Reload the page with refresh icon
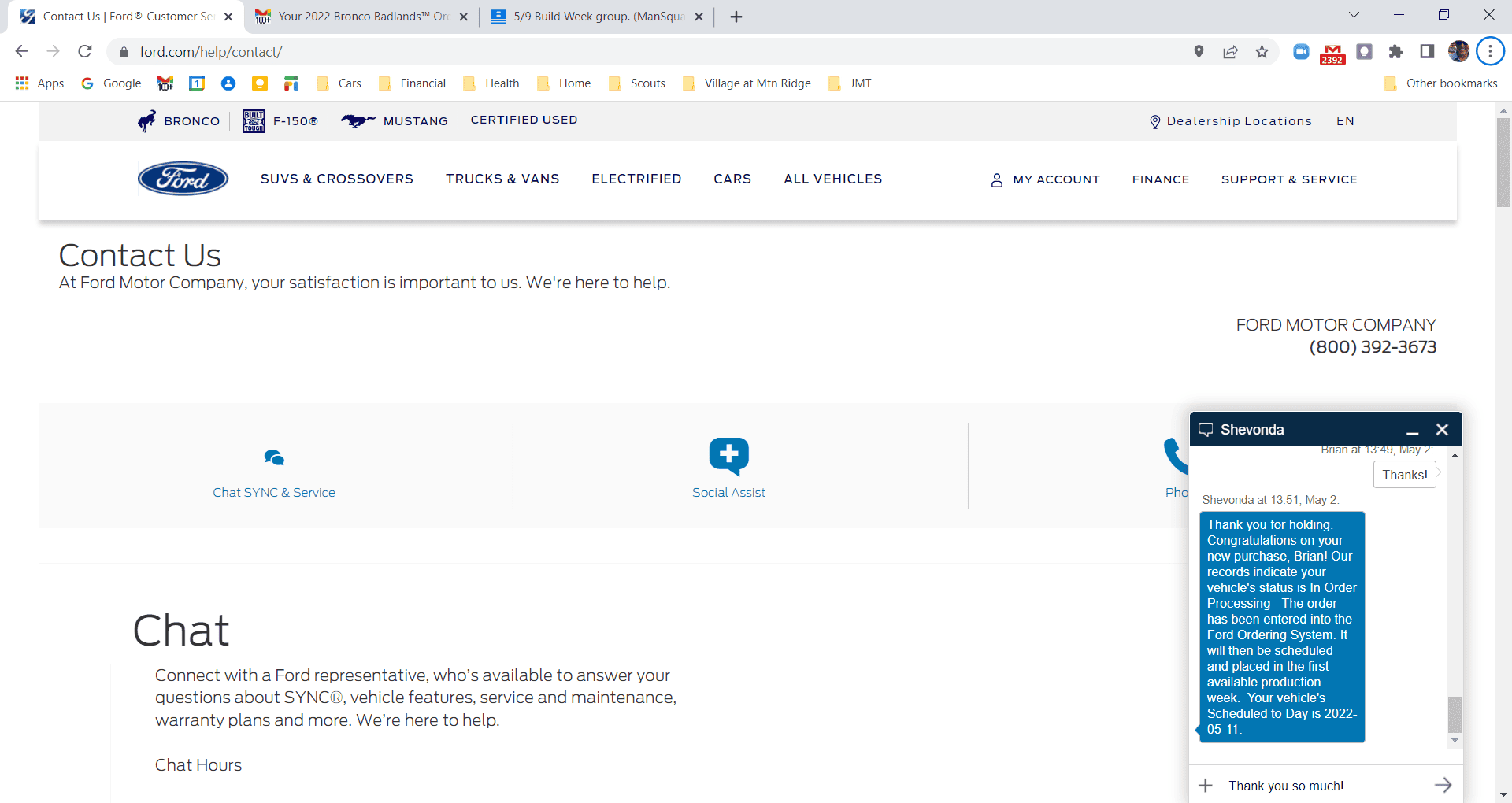Image resolution: width=1512 pixels, height=803 pixels. (x=85, y=51)
